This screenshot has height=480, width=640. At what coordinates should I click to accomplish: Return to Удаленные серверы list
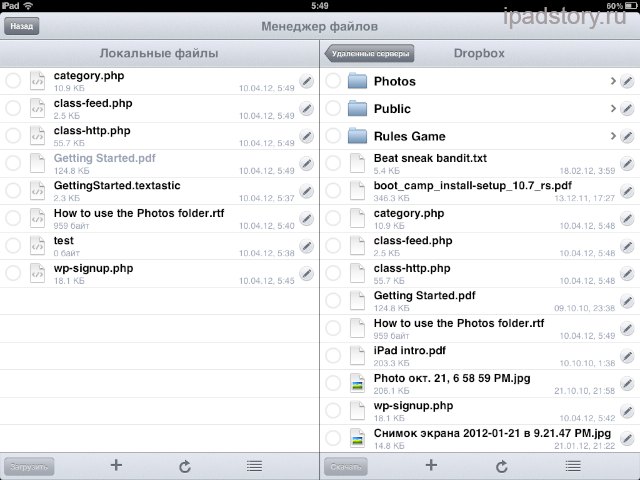[369, 53]
